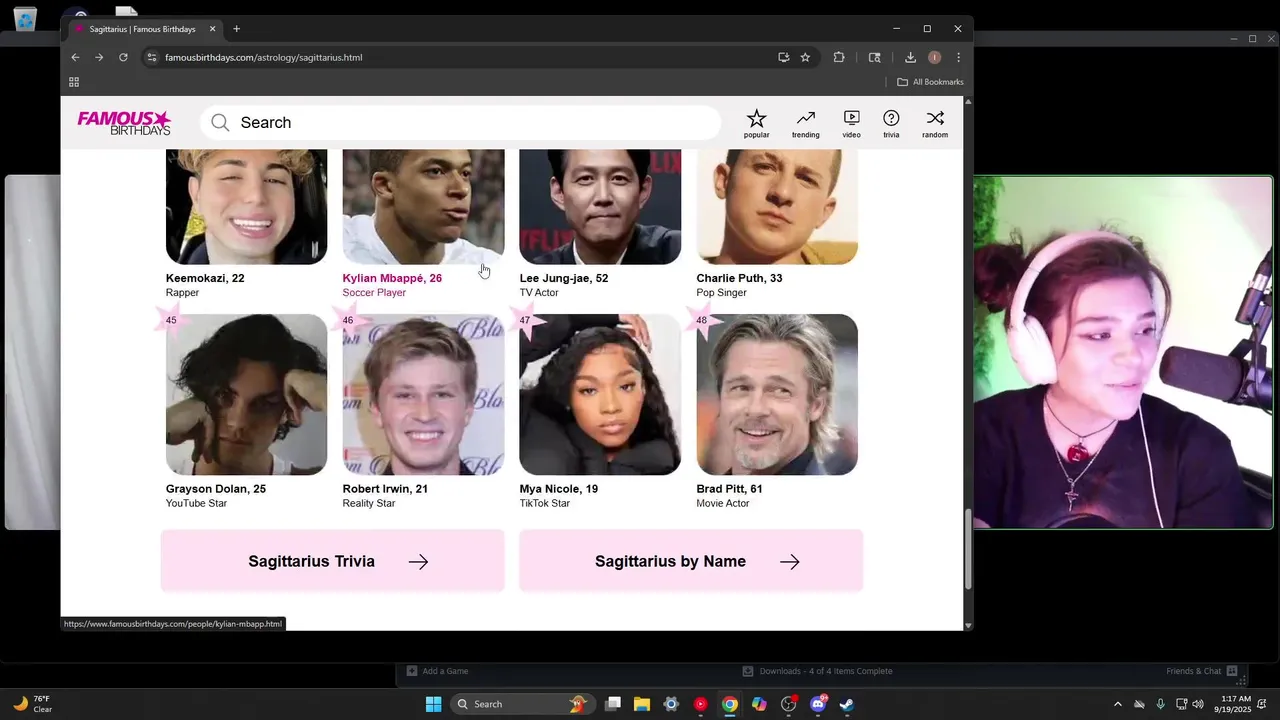The height and width of the screenshot is (720, 1280).
Task: Click Add a Game in Steam window
Action: (x=437, y=671)
